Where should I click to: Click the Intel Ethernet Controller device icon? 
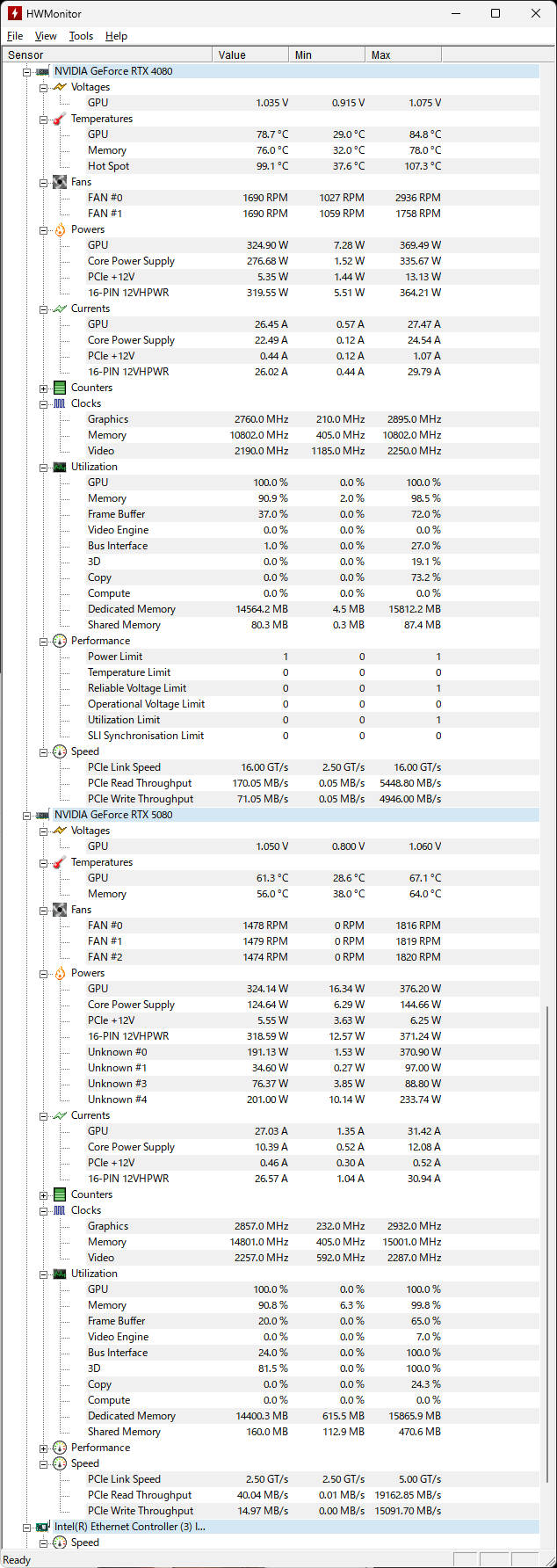42,1527
